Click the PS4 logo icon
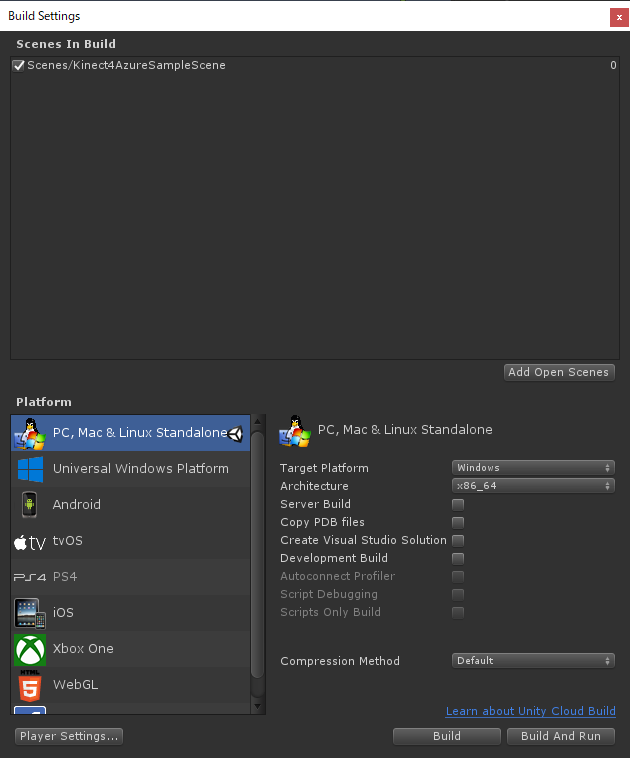630x758 pixels. coord(30,577)
